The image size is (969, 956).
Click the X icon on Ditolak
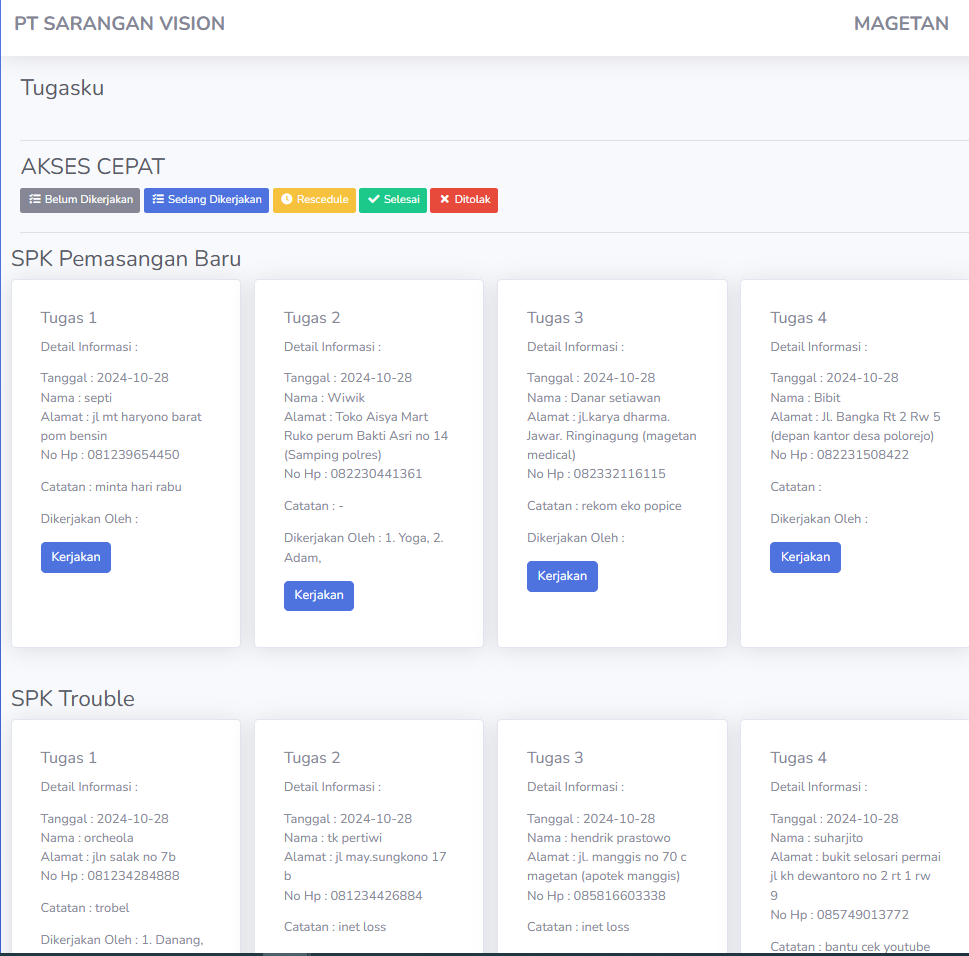coord(444,199)
